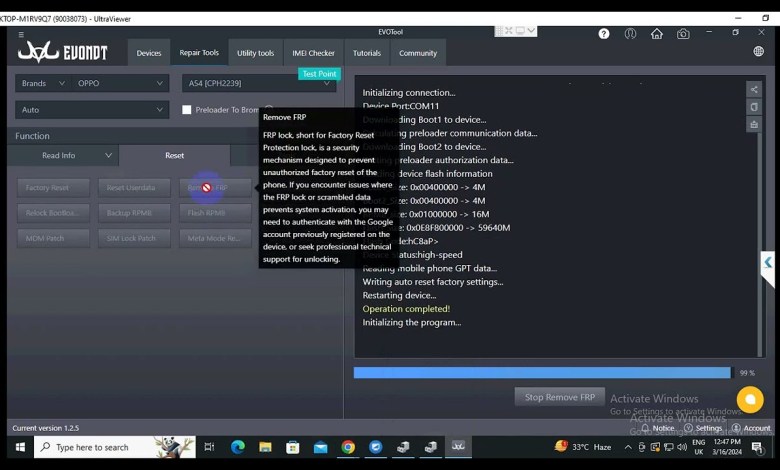The width and height of the screenshot is (780, 470).
Task: Click the blue progress bar
Action: tap(541, 373)
